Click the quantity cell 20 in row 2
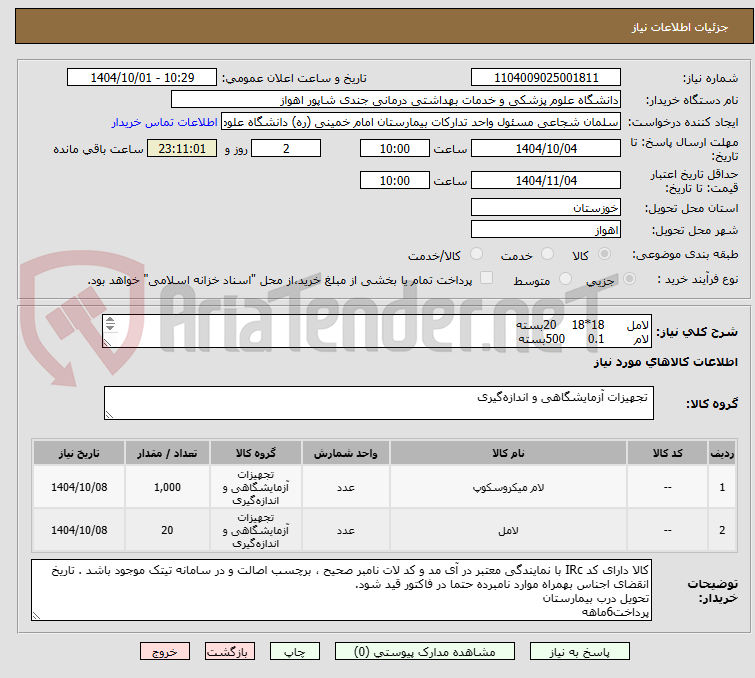The width and height of the screenshot is (755, 678). pyautogui.click(x=167, y=530)
